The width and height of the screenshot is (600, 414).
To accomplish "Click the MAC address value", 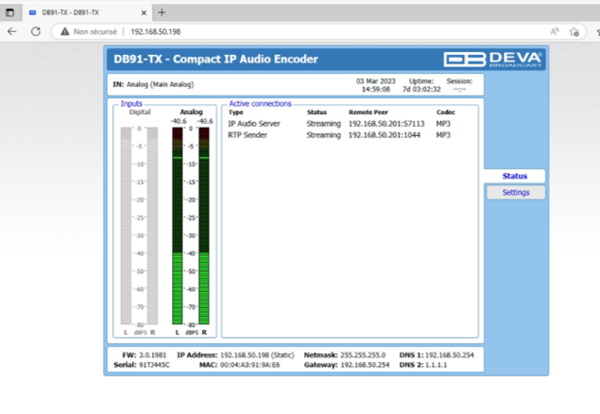I will 250,365.
